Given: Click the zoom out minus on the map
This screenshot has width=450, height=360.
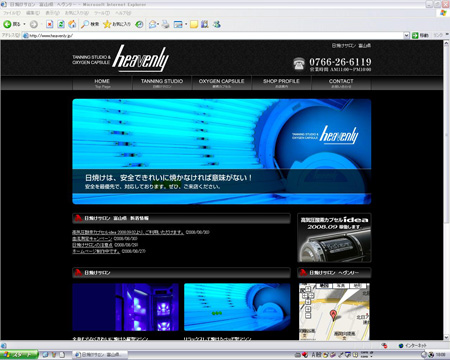Looking at the screenshot, I should 308,315.
